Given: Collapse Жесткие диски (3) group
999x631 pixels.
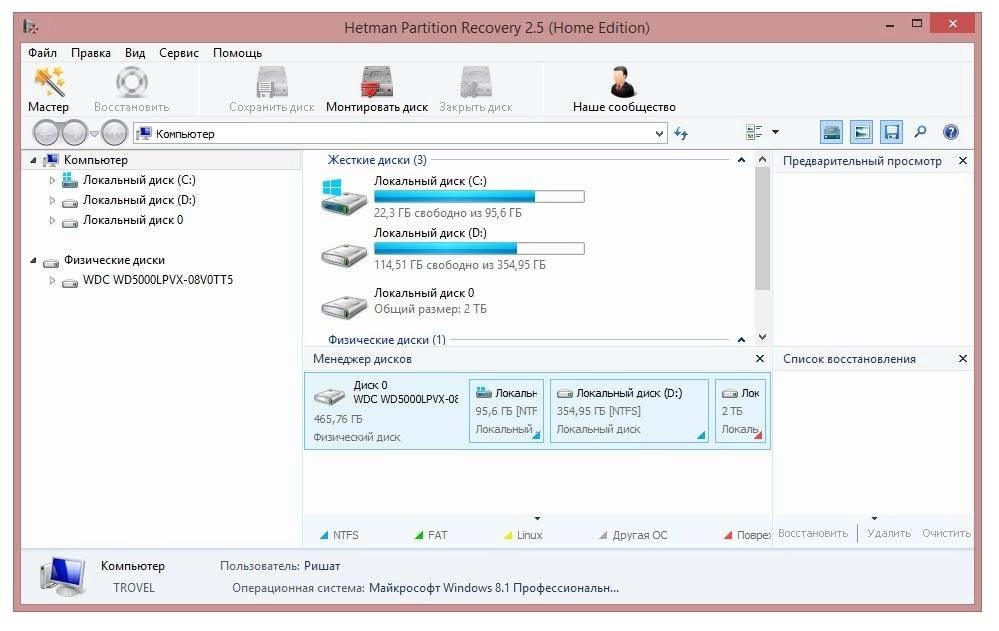Looking at the screenshot, I should point(741,160).
